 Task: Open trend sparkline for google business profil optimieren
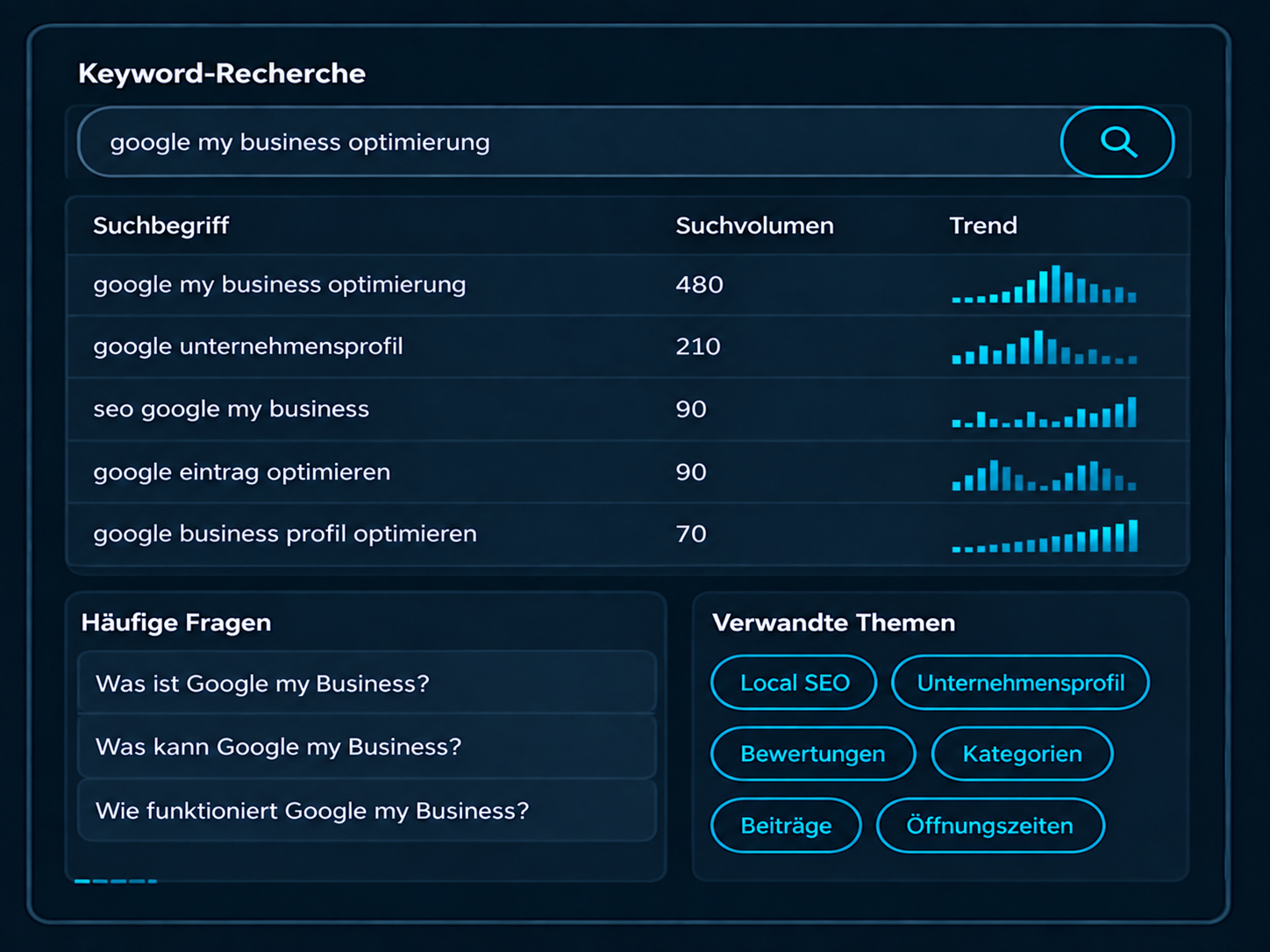coord(1044,536)
